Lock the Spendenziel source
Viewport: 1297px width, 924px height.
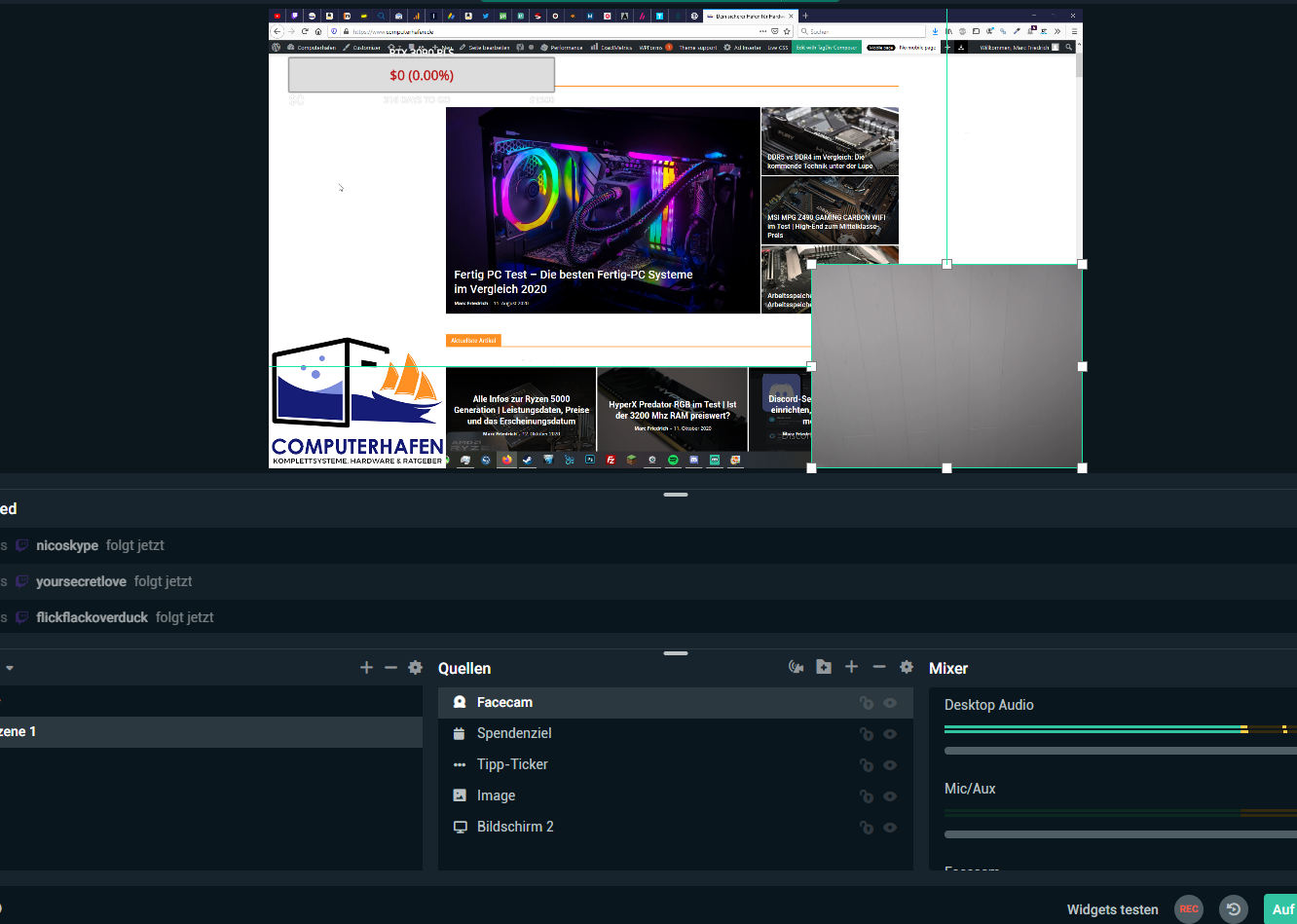(x=866, y=734)
